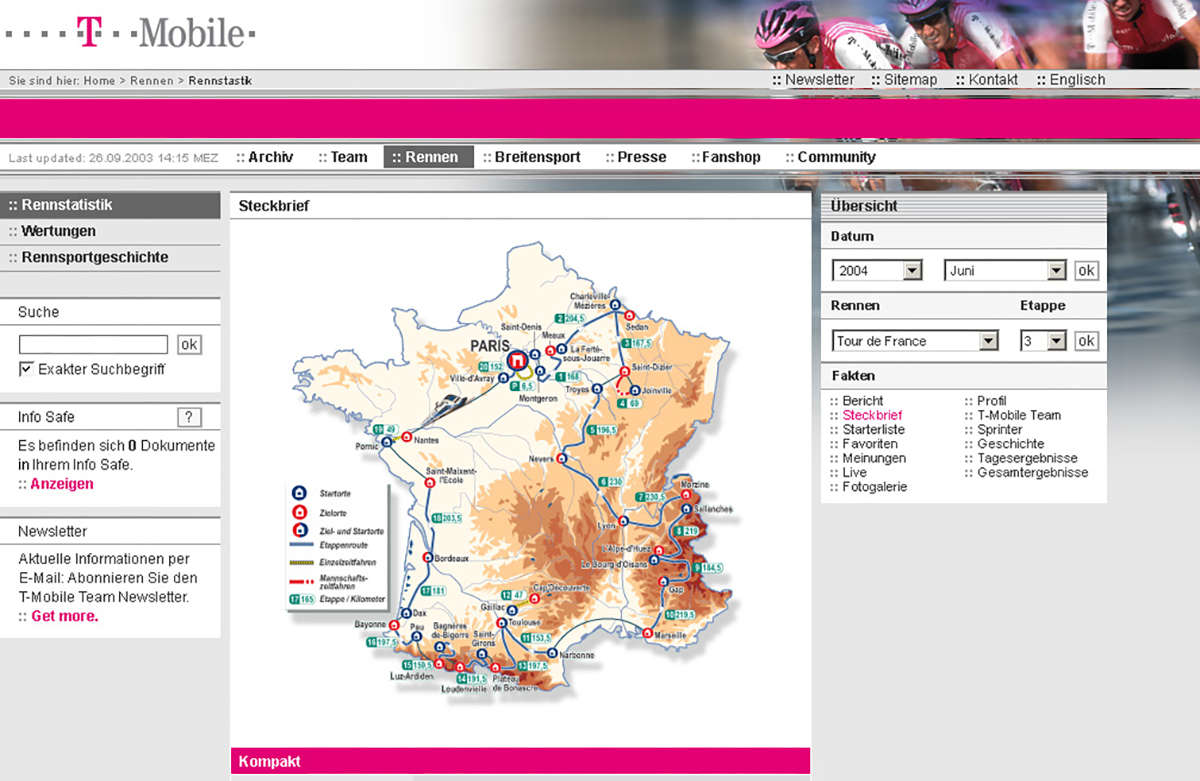Click the Bordeaux town marker on map
Viewport: 1200px width, 781px height.
428,558
